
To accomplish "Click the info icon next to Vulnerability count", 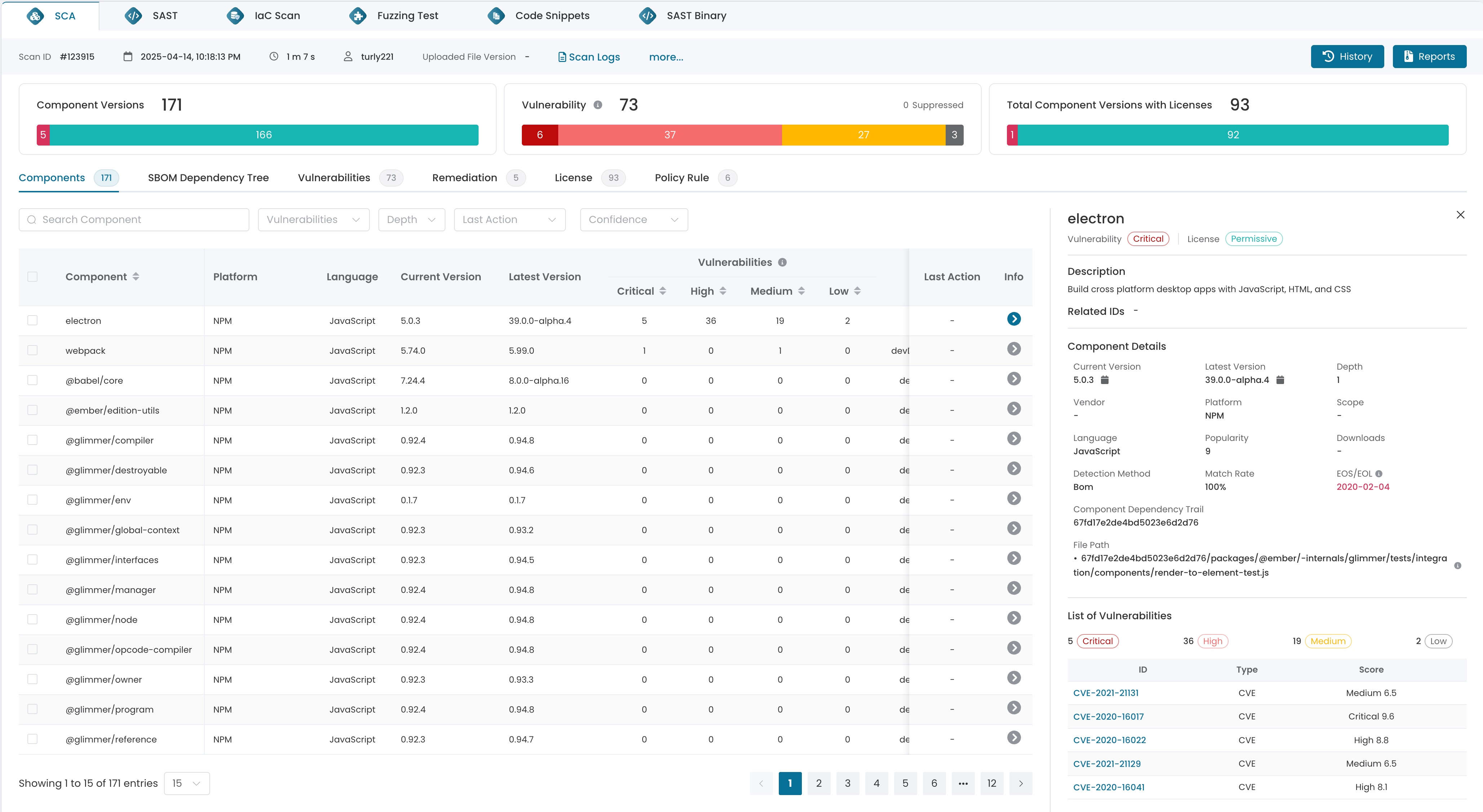I will [598, 105].
